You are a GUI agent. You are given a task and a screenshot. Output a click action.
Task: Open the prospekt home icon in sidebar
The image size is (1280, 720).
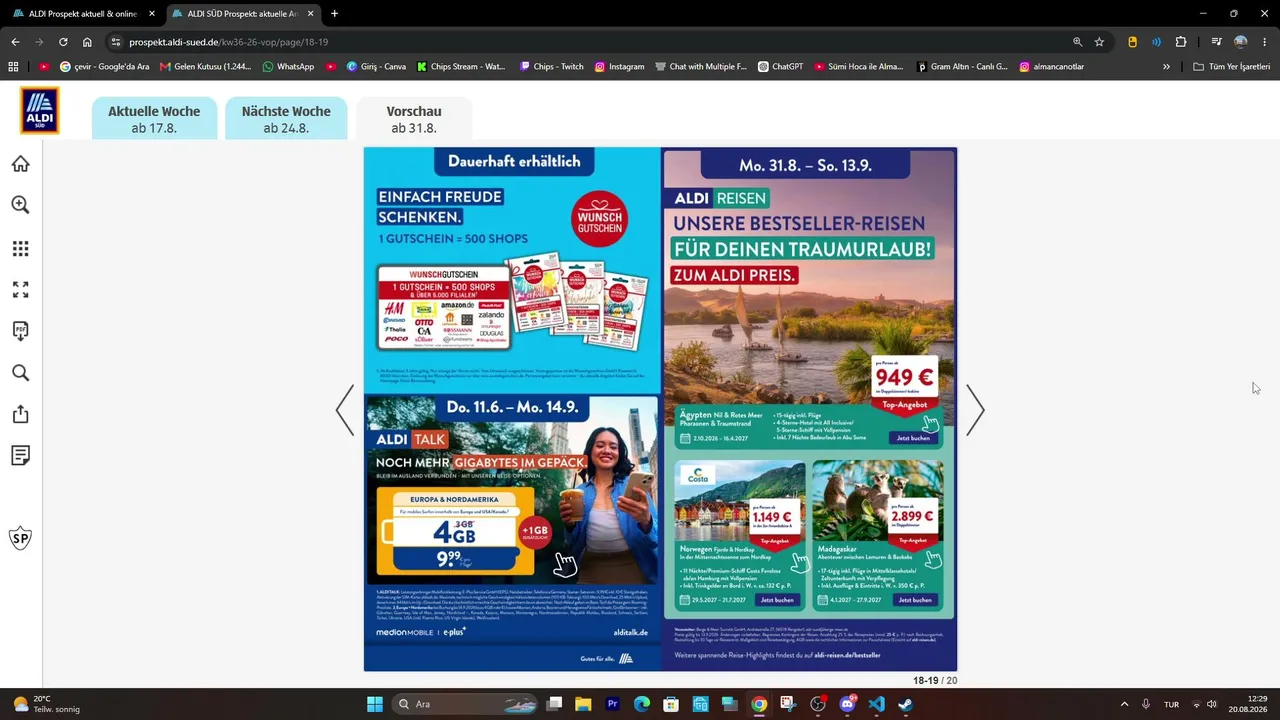tap(20, 164)
